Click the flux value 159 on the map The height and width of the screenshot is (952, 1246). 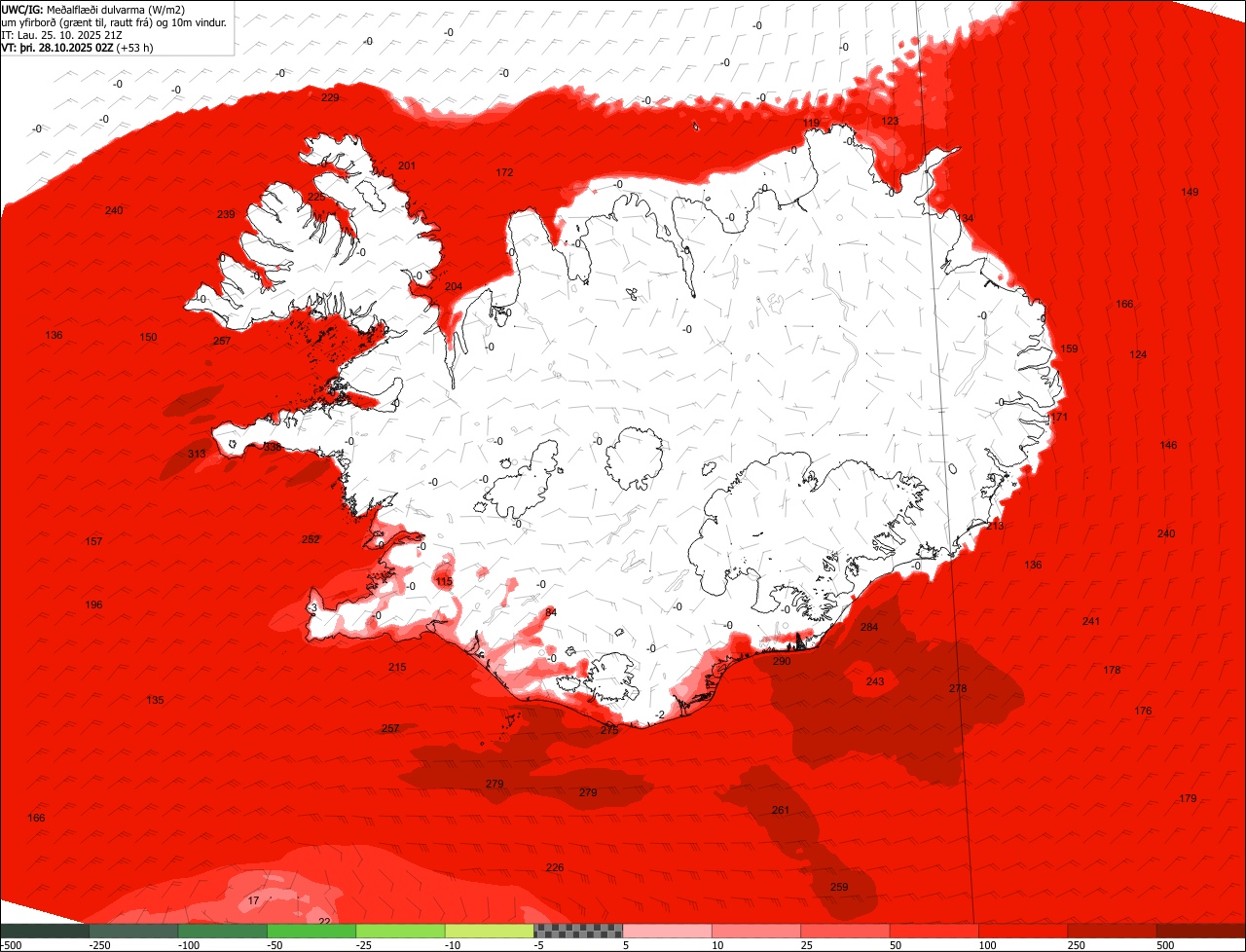(1069, 348)
